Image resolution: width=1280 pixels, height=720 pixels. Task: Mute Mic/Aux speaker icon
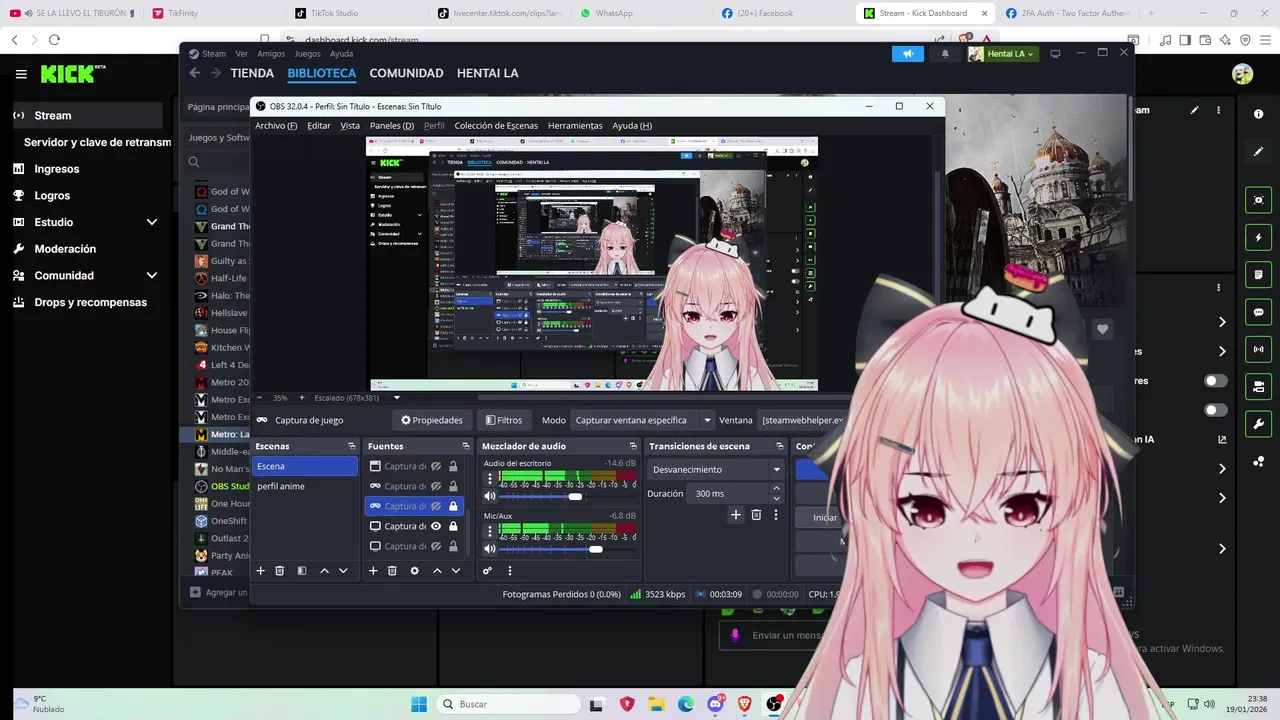(490, 549)
